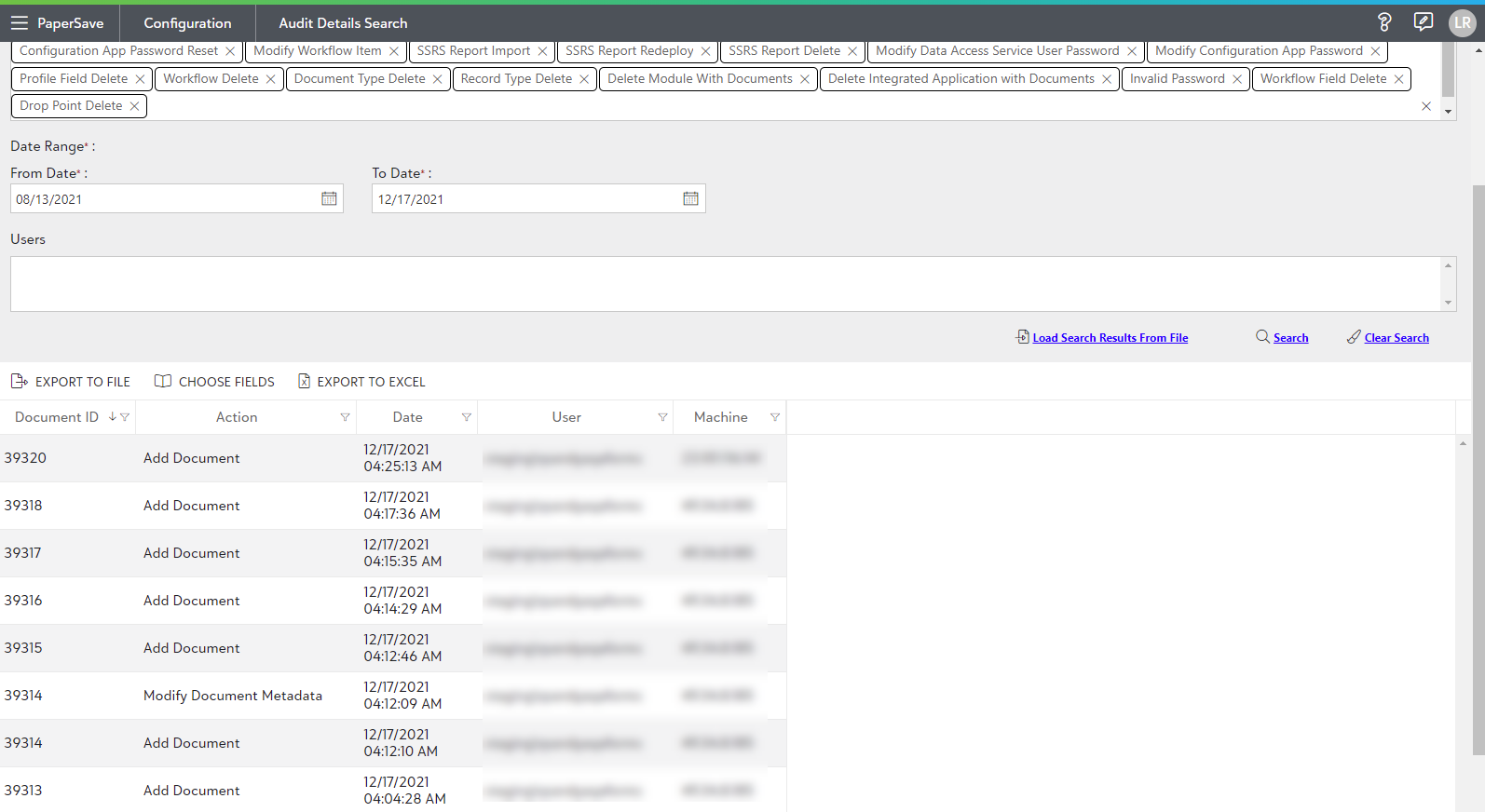Viewport: 1485px width, 812px height.
Task: Open the Machine column filter dropdown
Action: coord(774,417)
